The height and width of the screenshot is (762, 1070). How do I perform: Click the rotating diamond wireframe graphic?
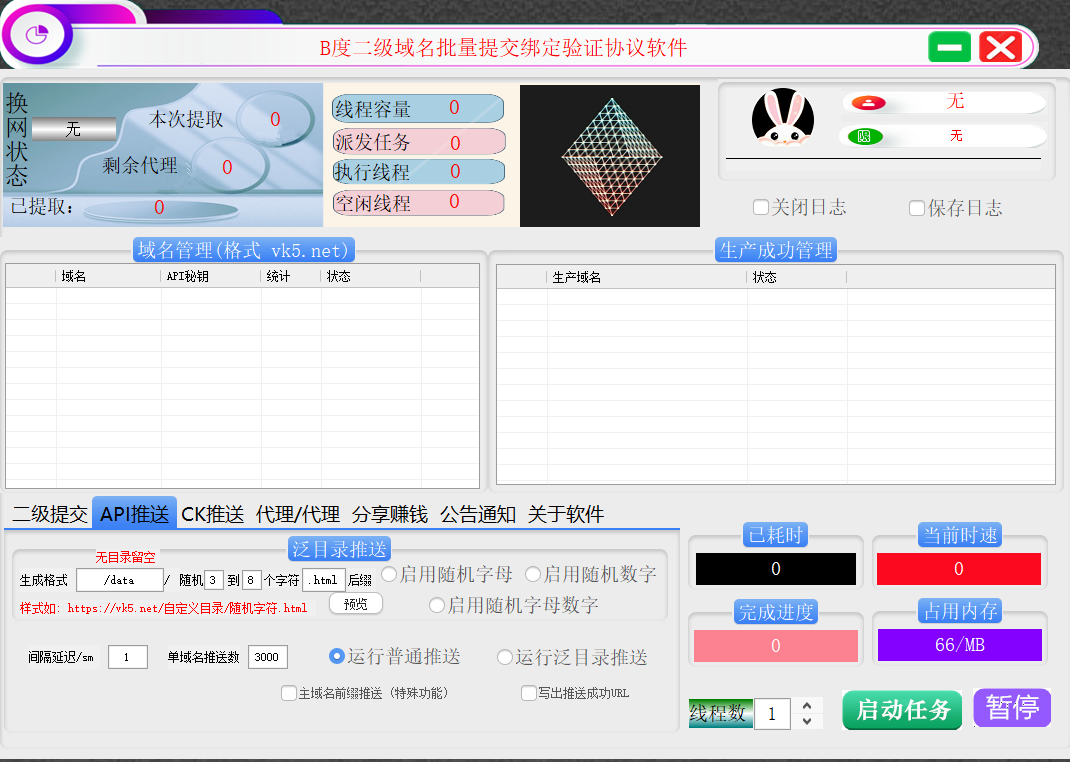pyautogui.click(x=598, y=157)
